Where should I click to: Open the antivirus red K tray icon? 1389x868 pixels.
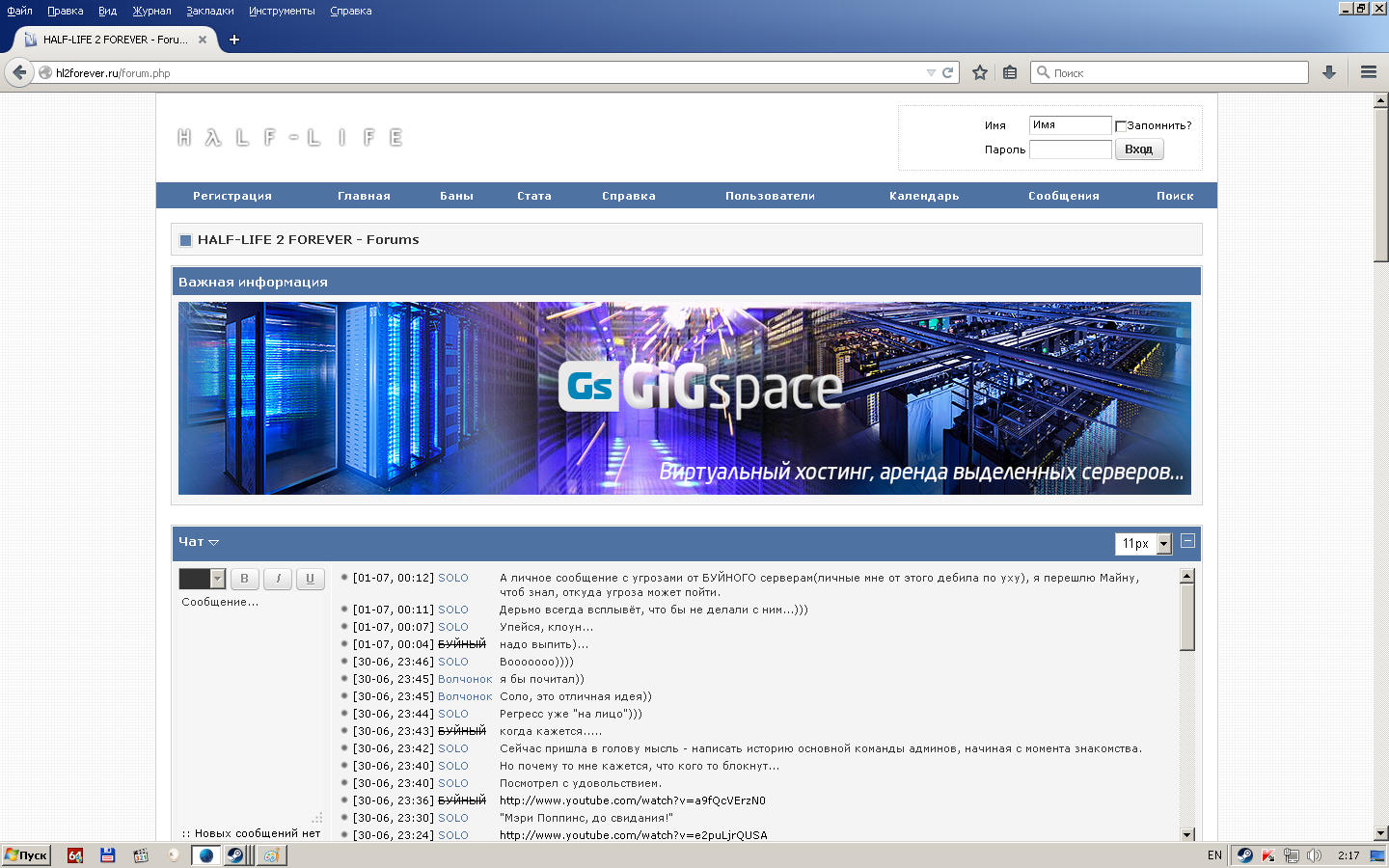pyautogui.click(x=1268, y=855)
